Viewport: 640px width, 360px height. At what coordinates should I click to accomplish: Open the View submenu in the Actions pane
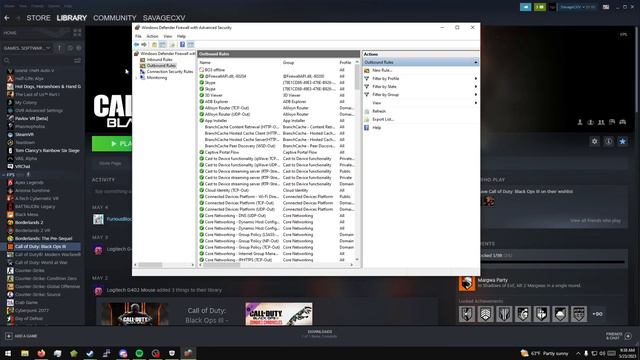click(x=420, y=103)
